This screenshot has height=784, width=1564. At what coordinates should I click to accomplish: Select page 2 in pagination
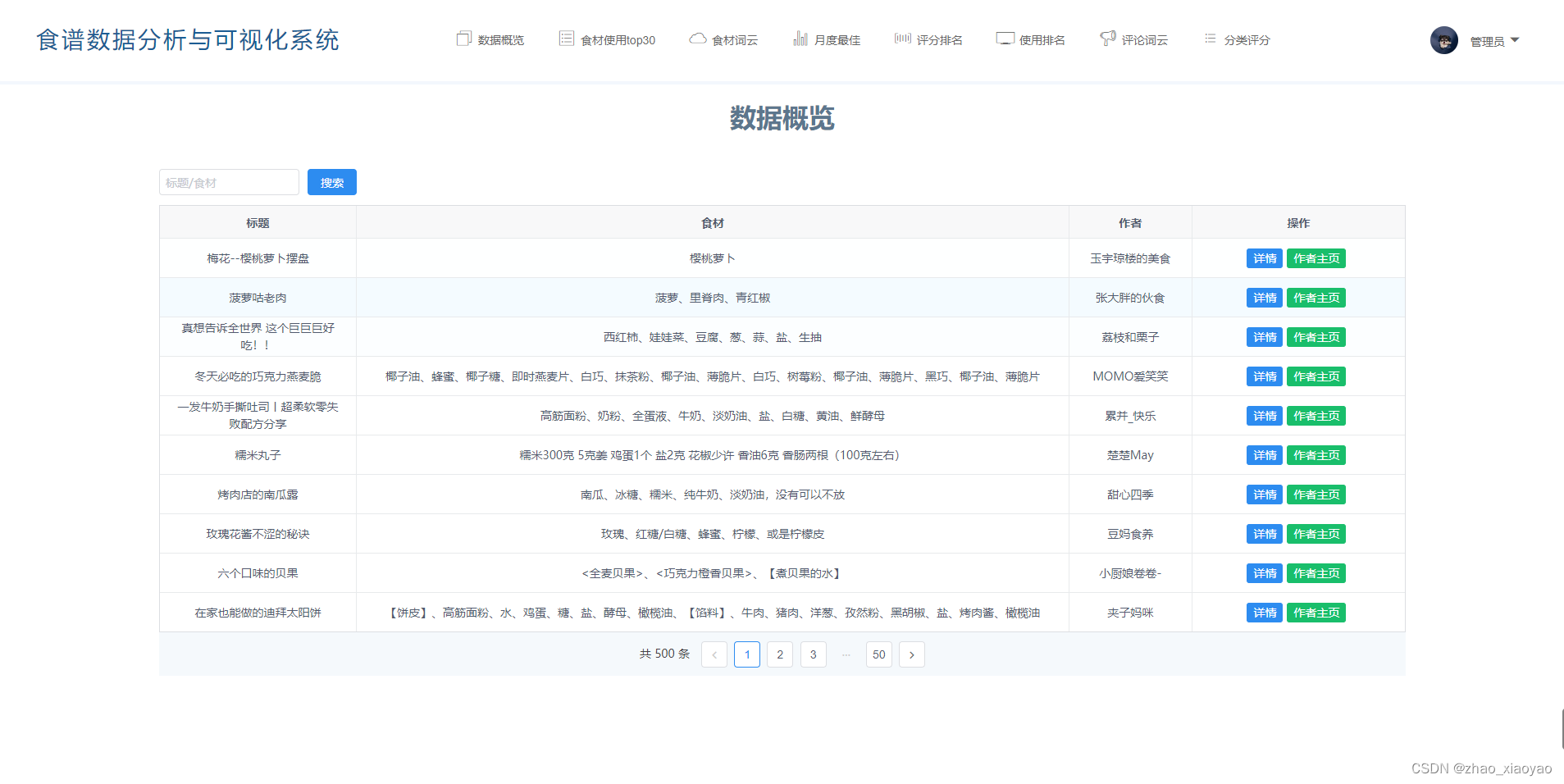point(780,654)
